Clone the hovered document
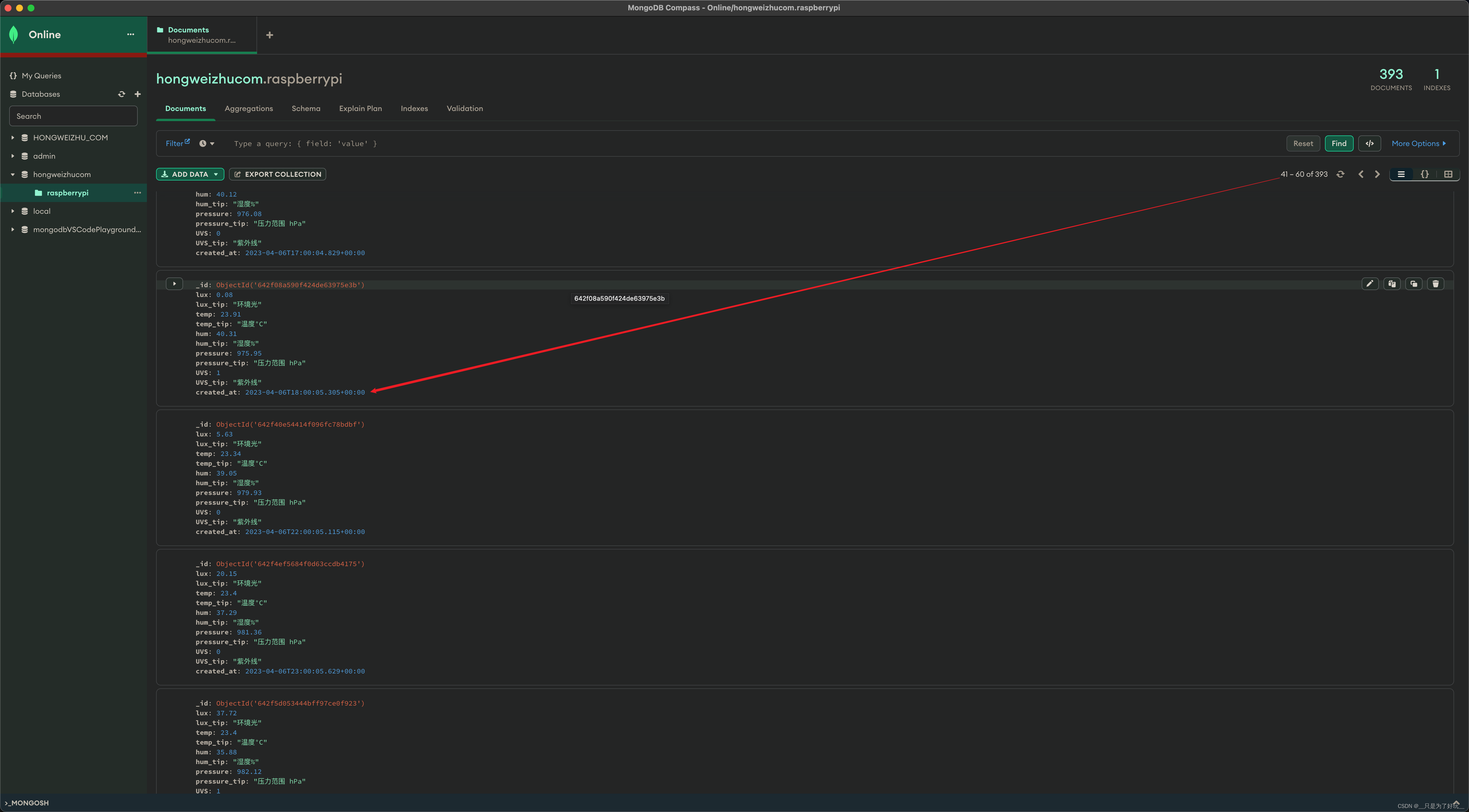 tap(1414, 284)
